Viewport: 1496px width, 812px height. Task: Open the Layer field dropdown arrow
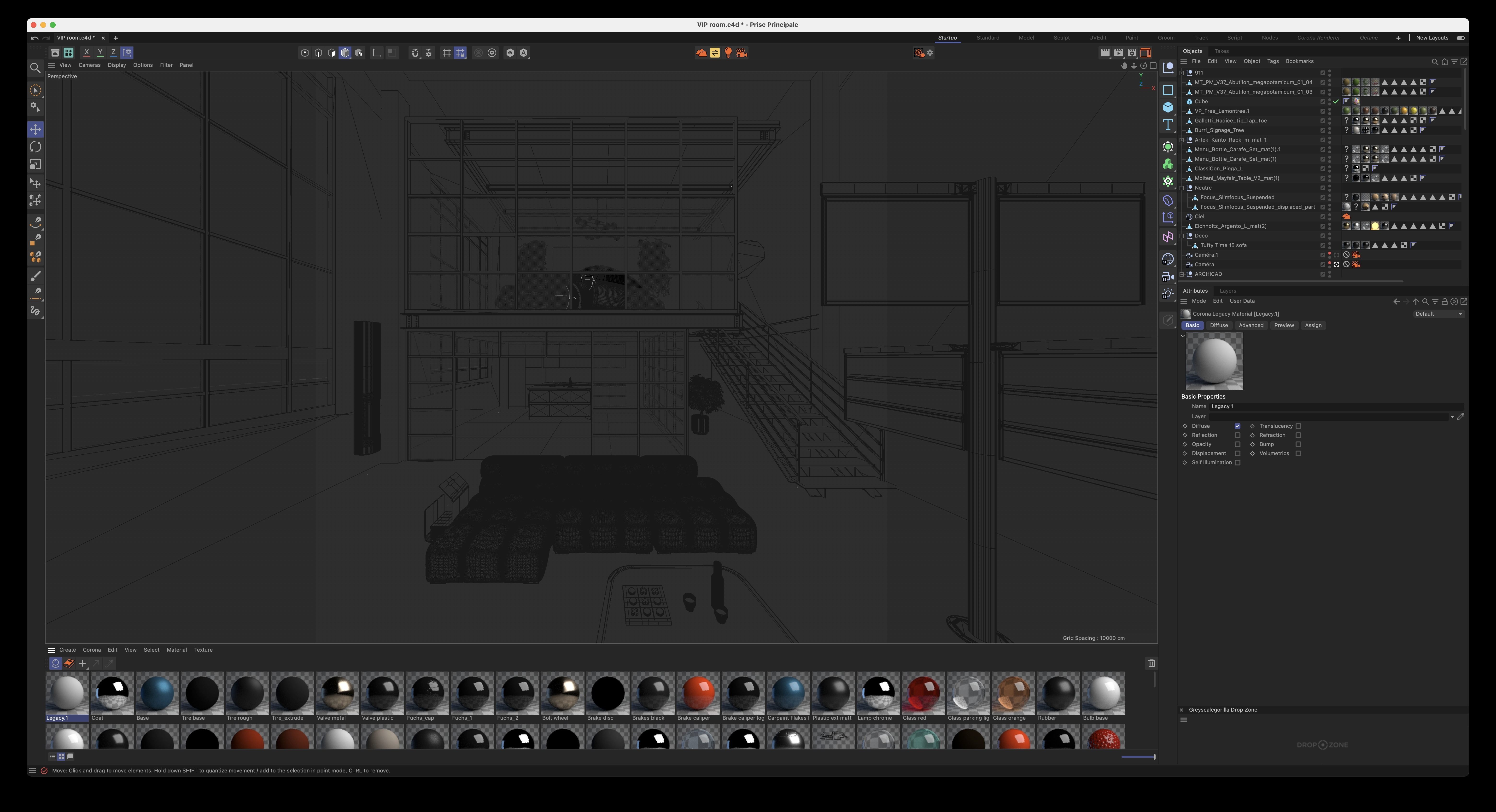pos(1452,417)
